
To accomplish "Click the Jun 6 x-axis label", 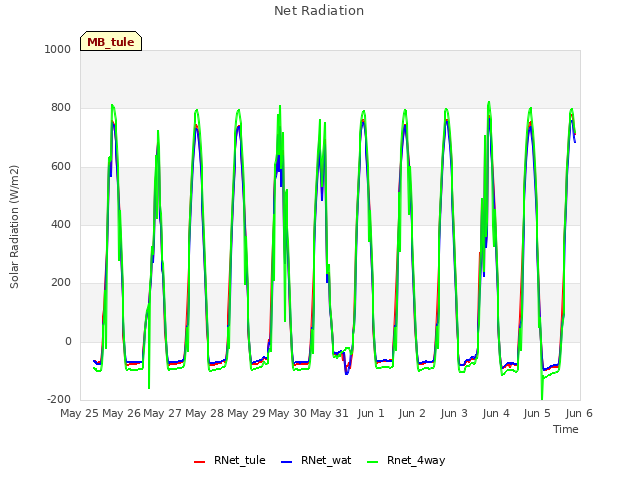I will pos(579,413).
